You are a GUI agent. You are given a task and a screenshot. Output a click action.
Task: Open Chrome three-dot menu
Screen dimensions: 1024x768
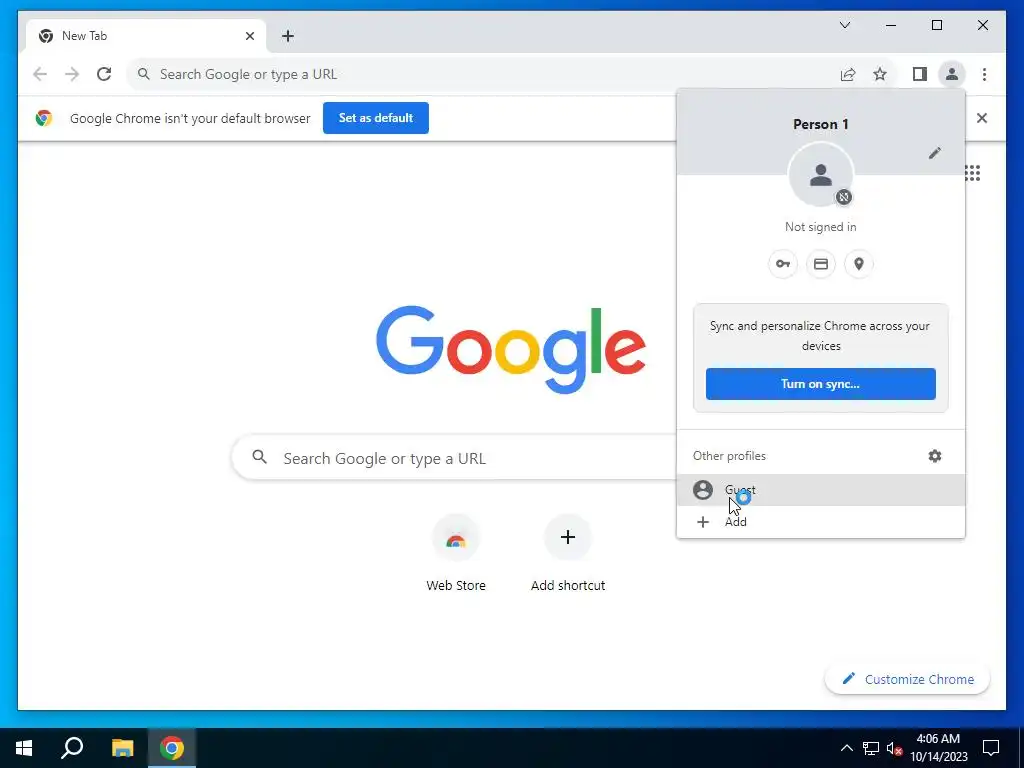tap(984, 74)
